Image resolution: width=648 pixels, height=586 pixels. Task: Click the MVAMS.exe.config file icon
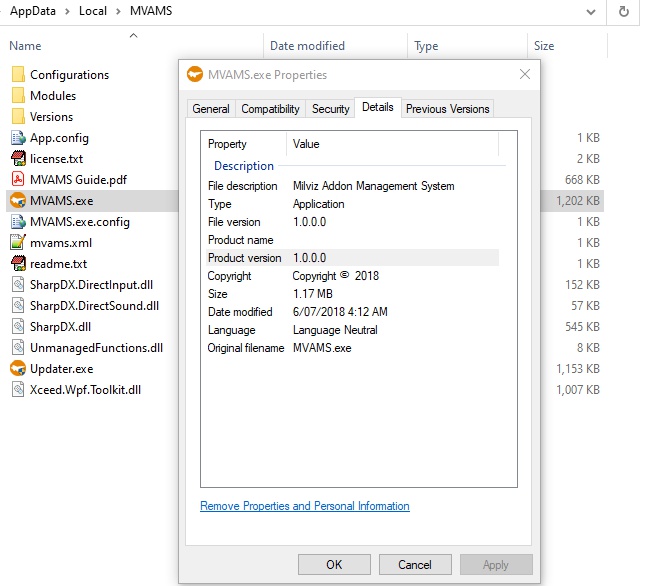point(18,222)
